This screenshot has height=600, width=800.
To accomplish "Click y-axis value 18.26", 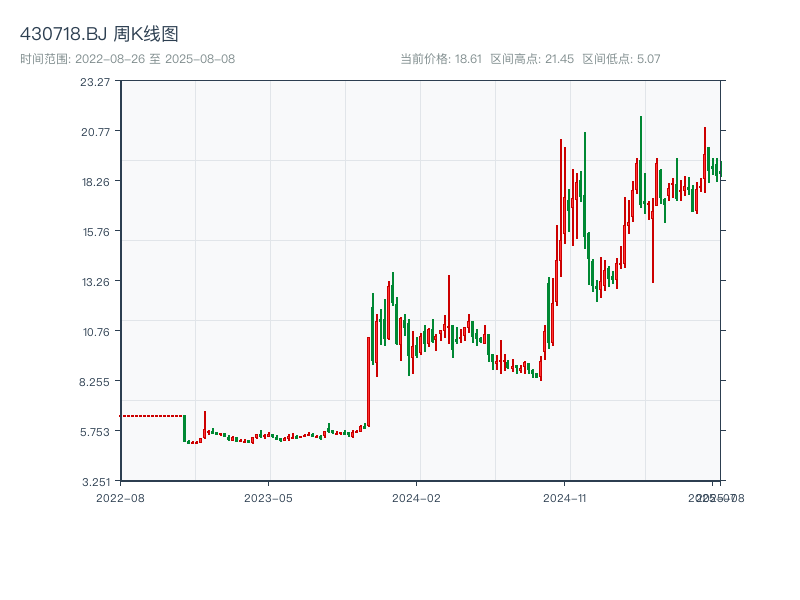I will tap(95, 182).
